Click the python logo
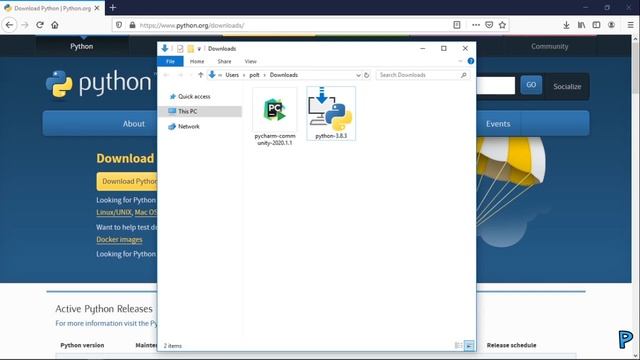Viewport: 640px width, 360px height. 98,83
